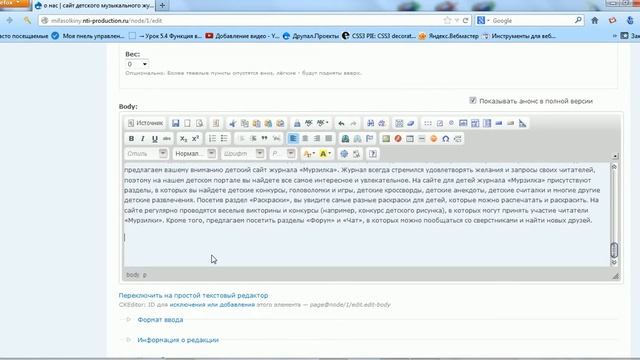Click the исключения или добавления link
Screen dimensions: 640x360
click(212, 305)
